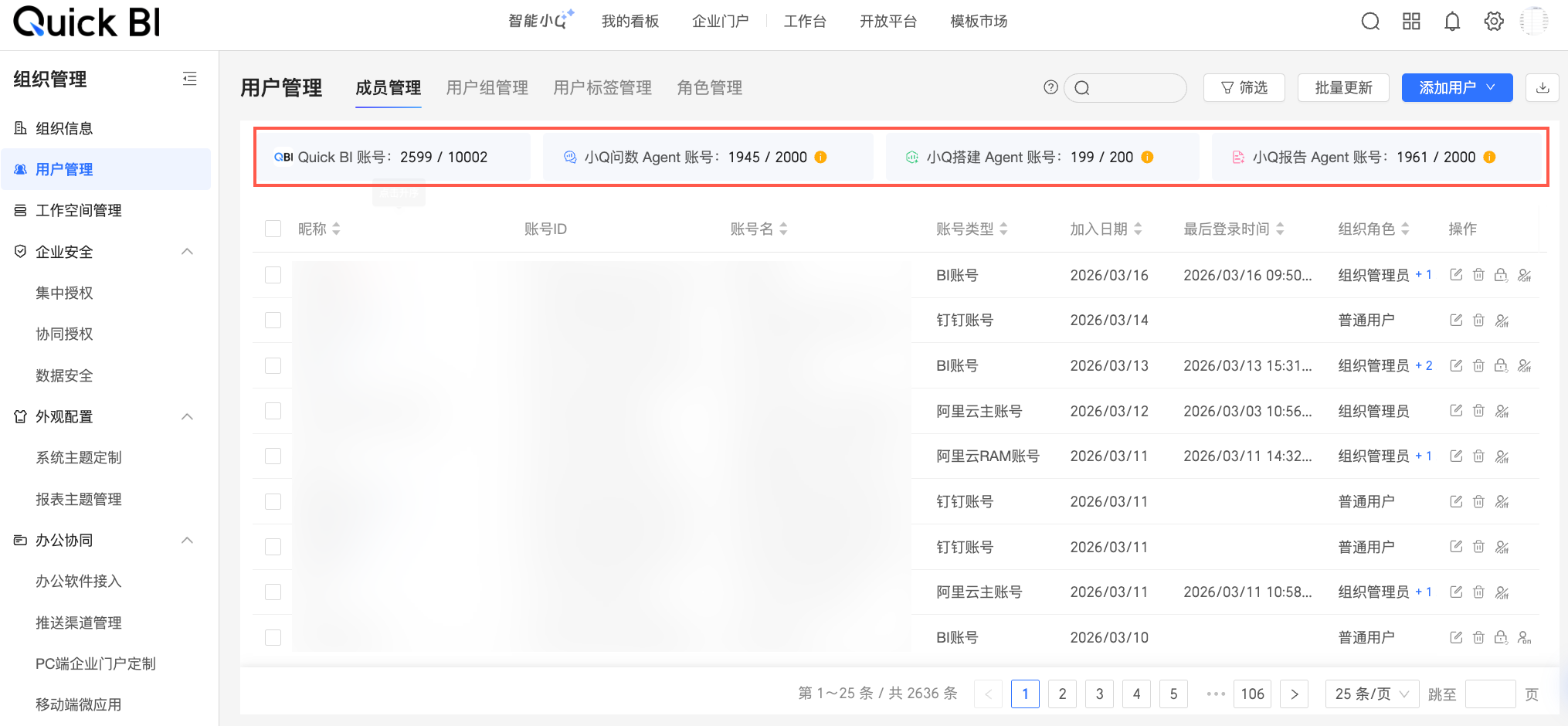Show info for 小Q搭建 Agent 账号
Screen dimensions: 1568x726
pos(1148,157)
